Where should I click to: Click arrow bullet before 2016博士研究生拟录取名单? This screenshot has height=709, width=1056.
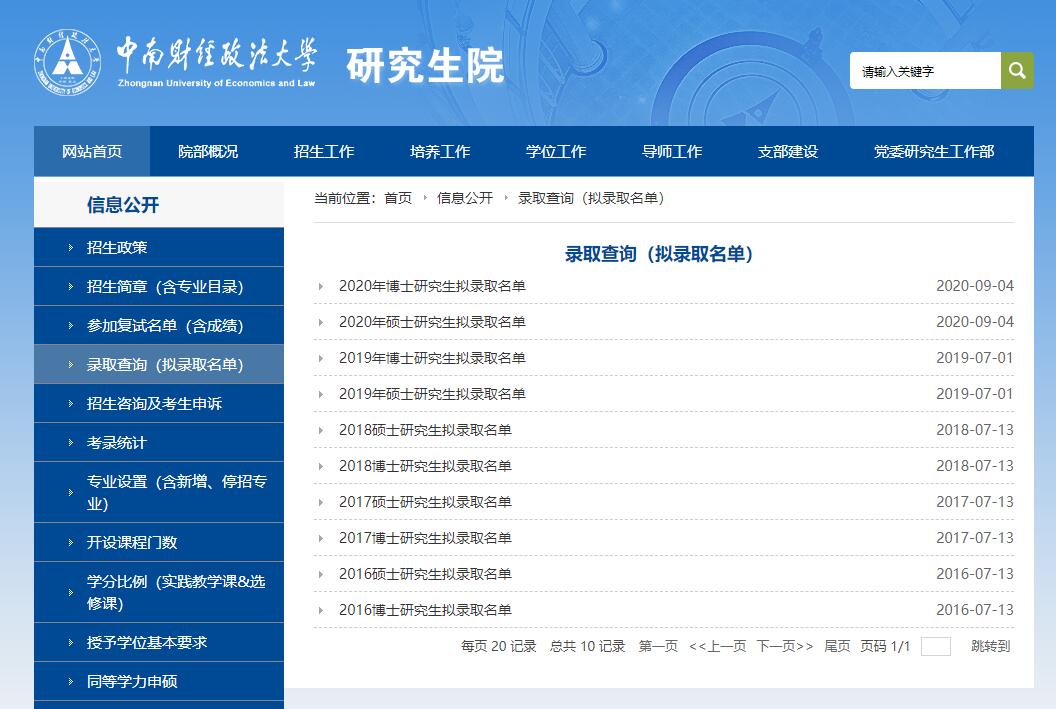tap(321, 611)
